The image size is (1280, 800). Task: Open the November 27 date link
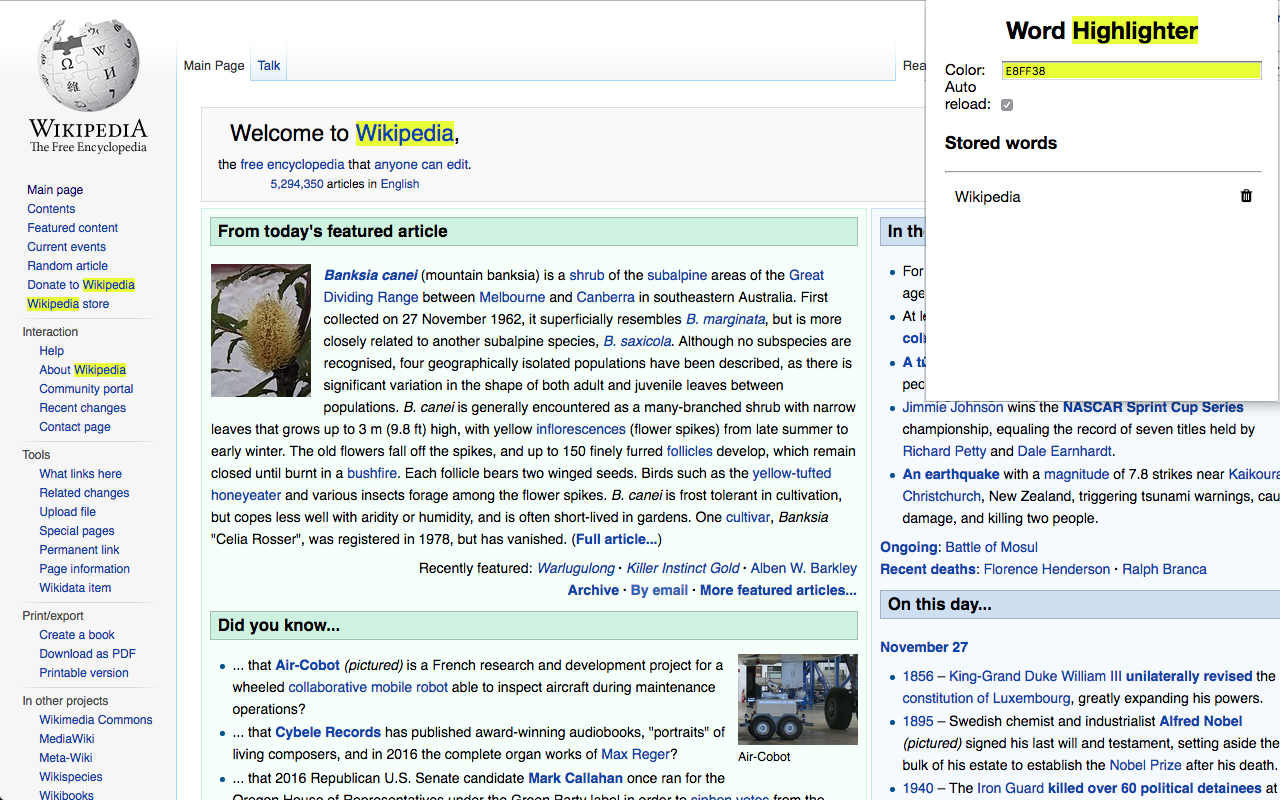click(924, 647)
